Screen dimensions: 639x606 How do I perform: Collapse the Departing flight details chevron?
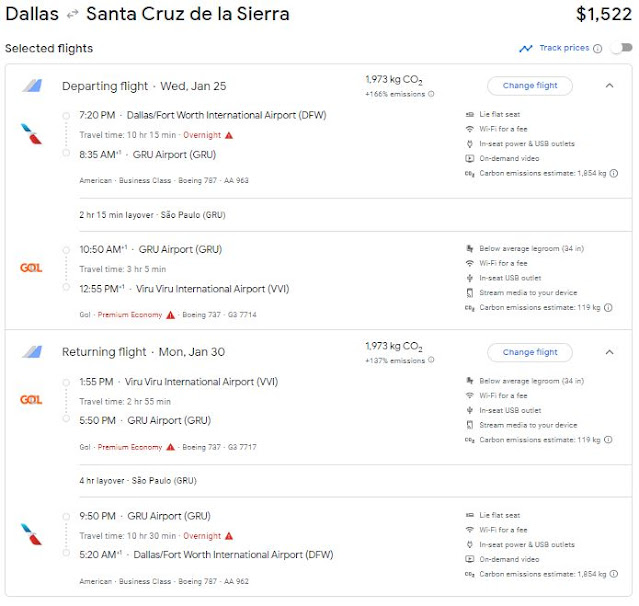click(x=610, y=86)
